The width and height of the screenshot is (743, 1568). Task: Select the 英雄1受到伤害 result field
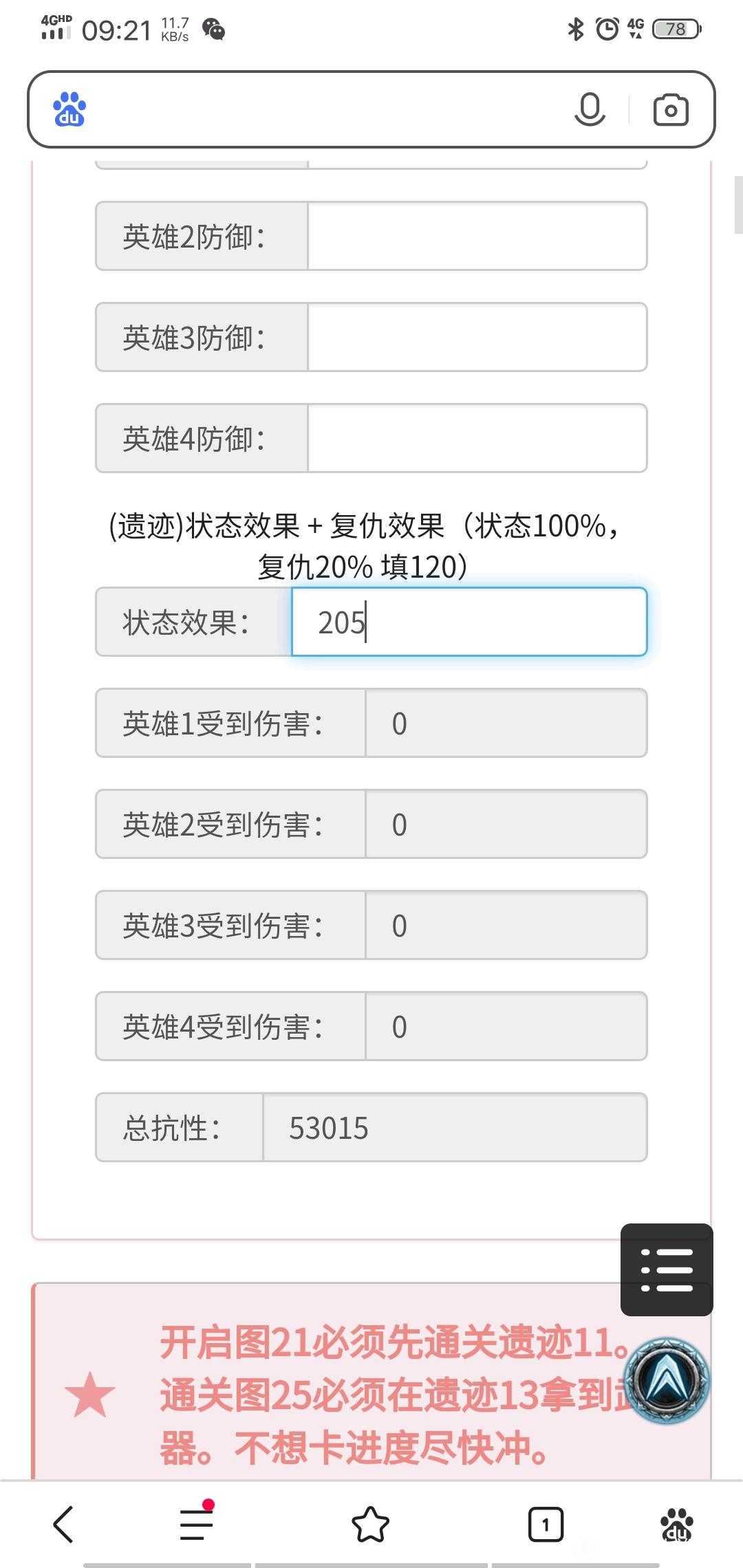coord(506,723)
